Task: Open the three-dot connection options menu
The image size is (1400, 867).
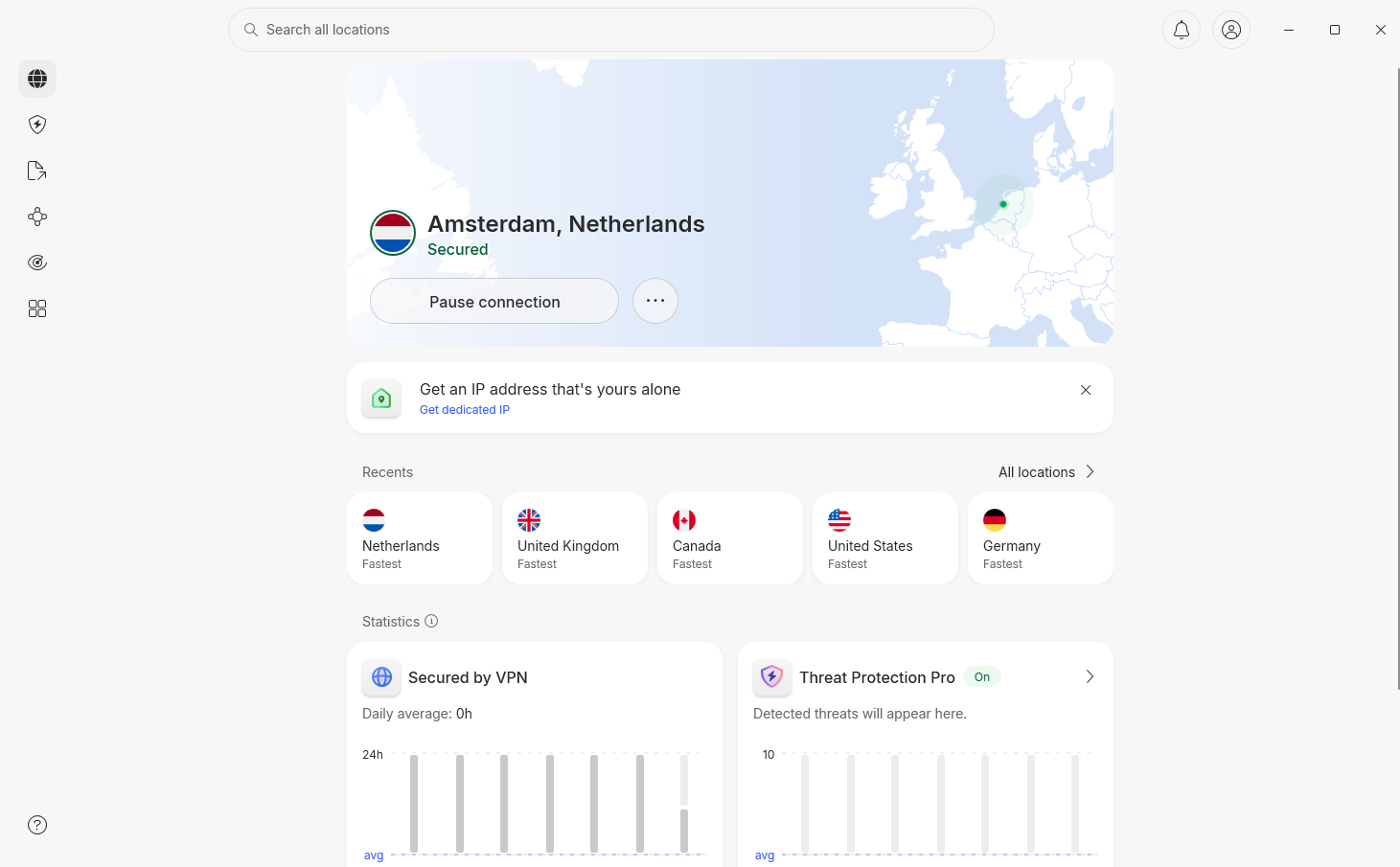Action: pos(655,301)
